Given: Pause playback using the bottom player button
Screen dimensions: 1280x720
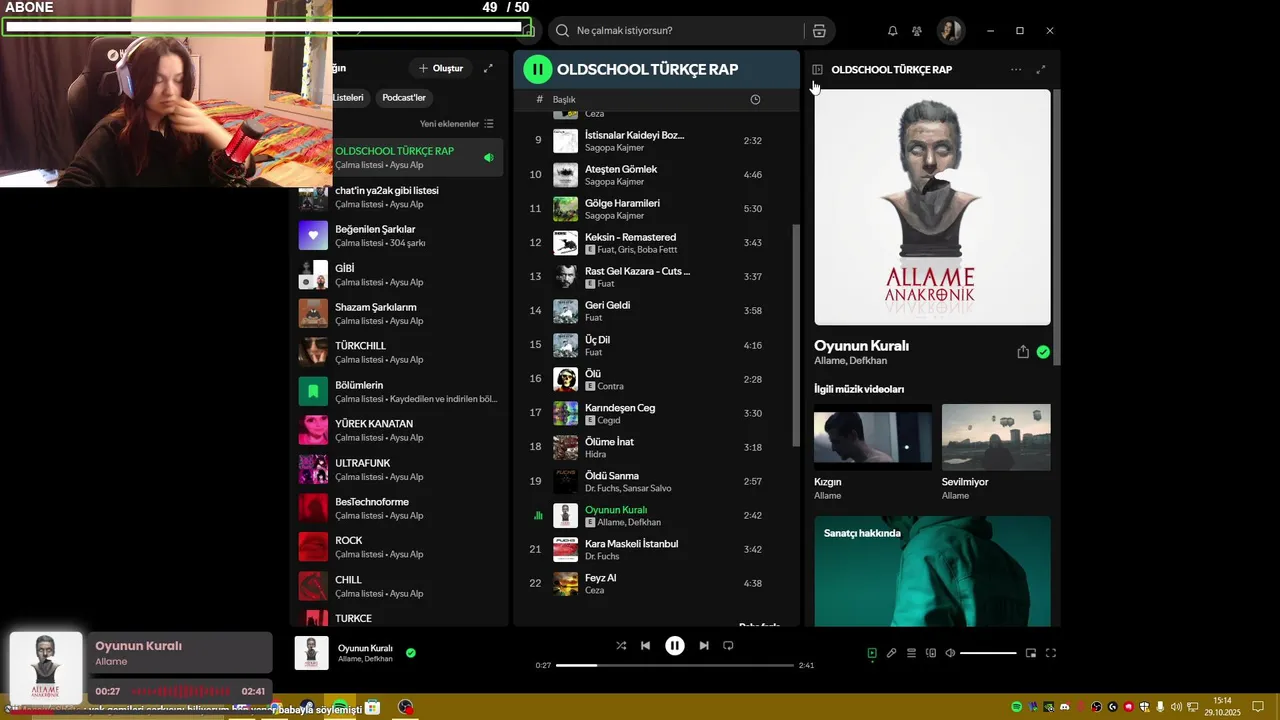Looking at the screenshot, I should [675, 646].
